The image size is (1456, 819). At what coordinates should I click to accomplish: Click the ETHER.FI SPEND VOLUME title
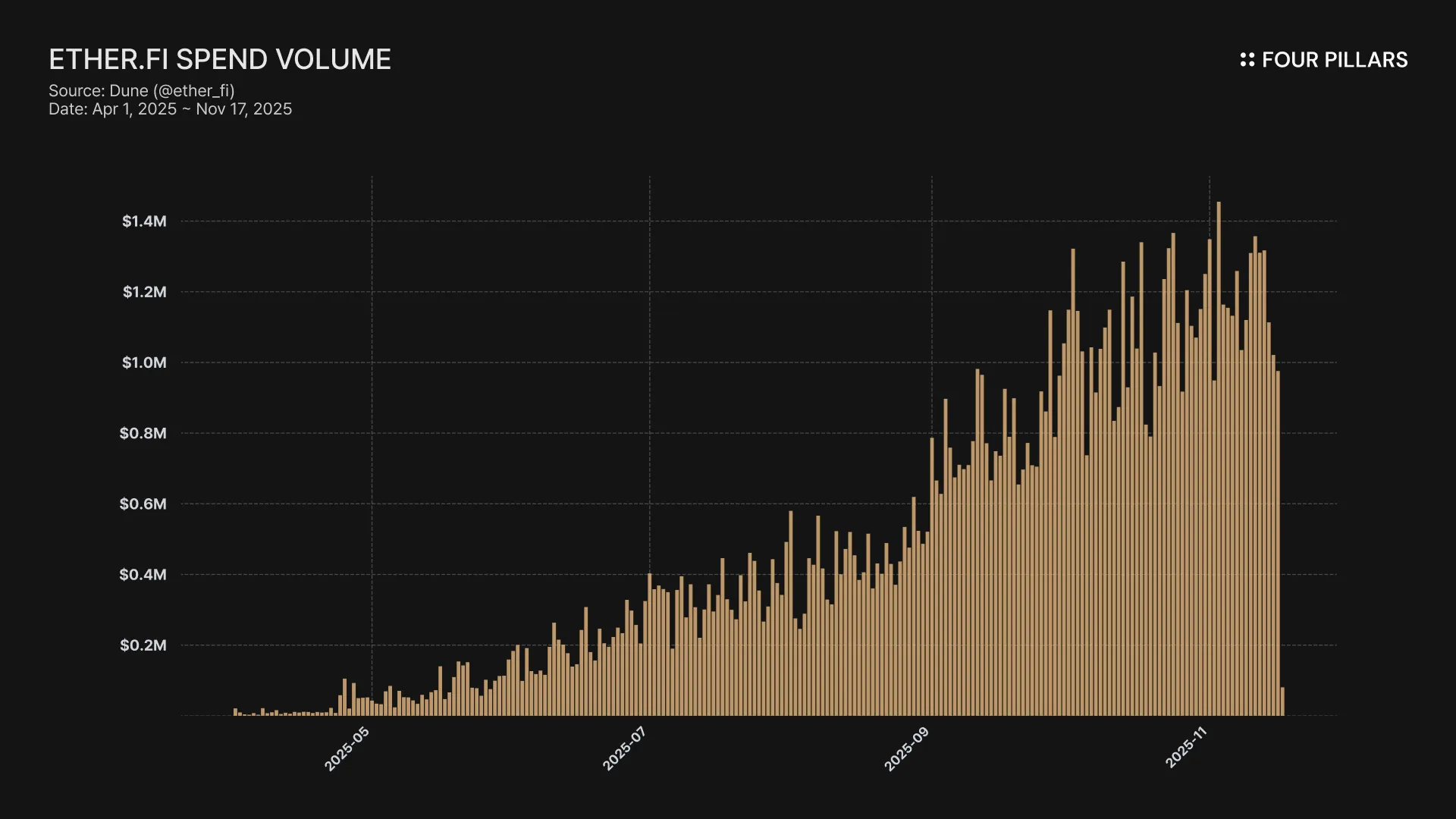[x=220, y=59]
